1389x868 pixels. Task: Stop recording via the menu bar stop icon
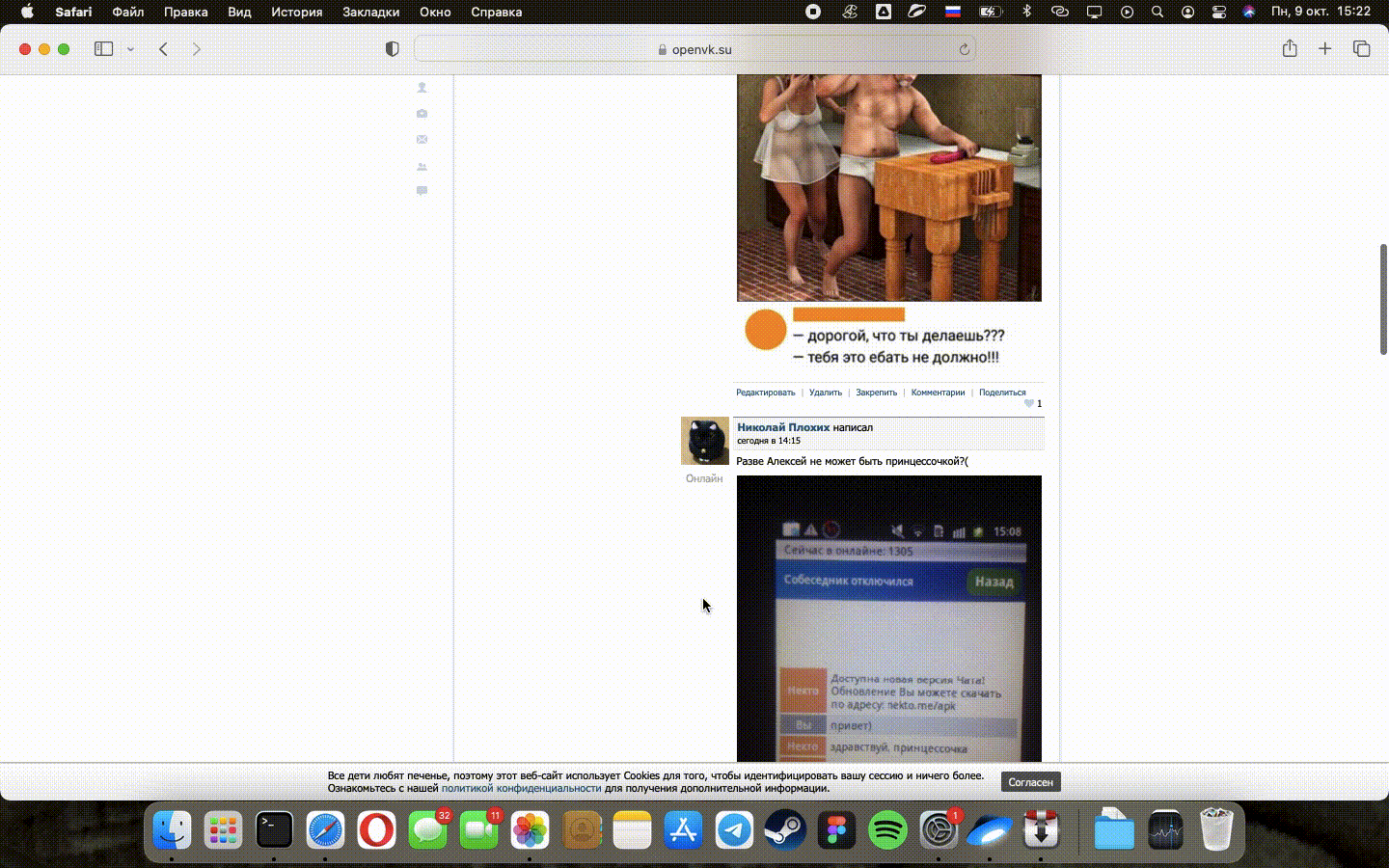[813, 12]
